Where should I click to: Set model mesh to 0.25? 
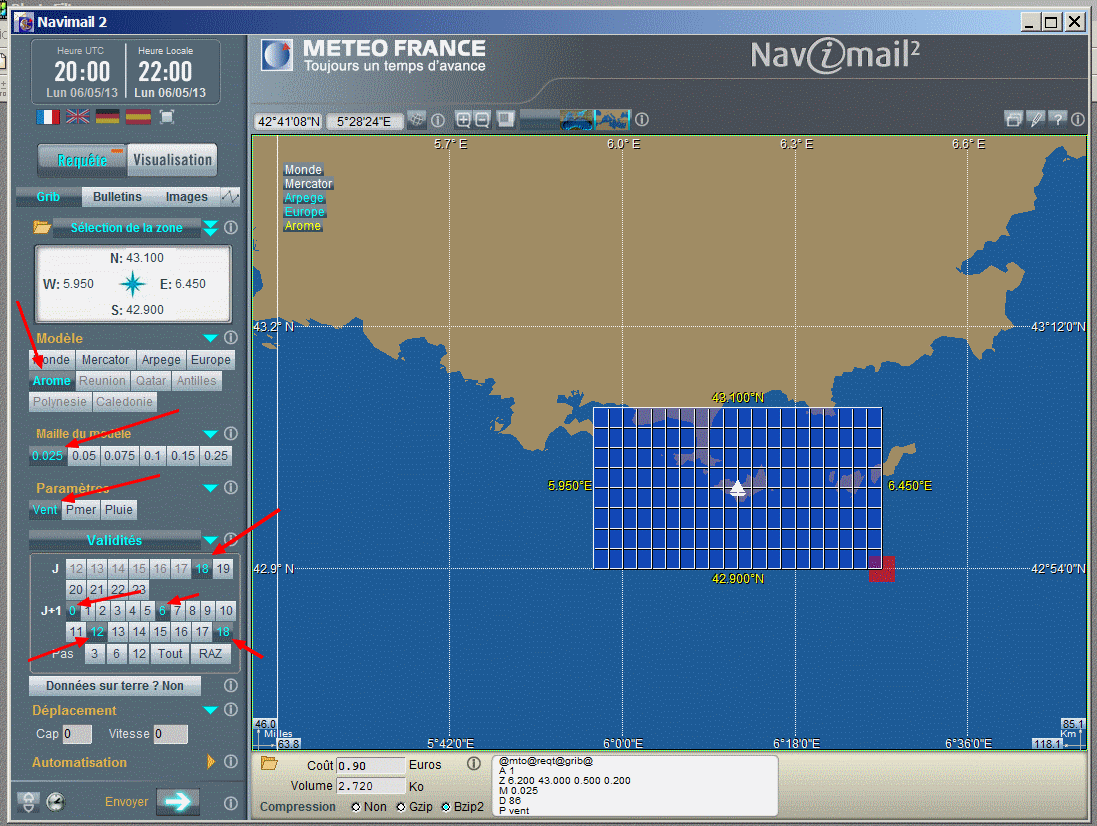pos(215,455)
